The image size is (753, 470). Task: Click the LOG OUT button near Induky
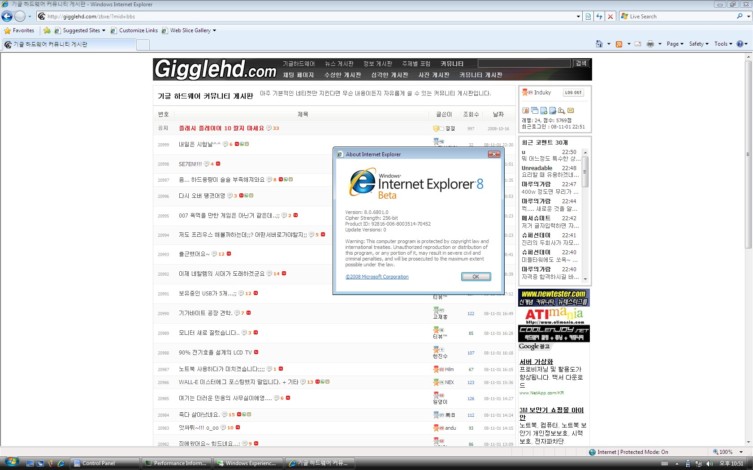[573, 93]
